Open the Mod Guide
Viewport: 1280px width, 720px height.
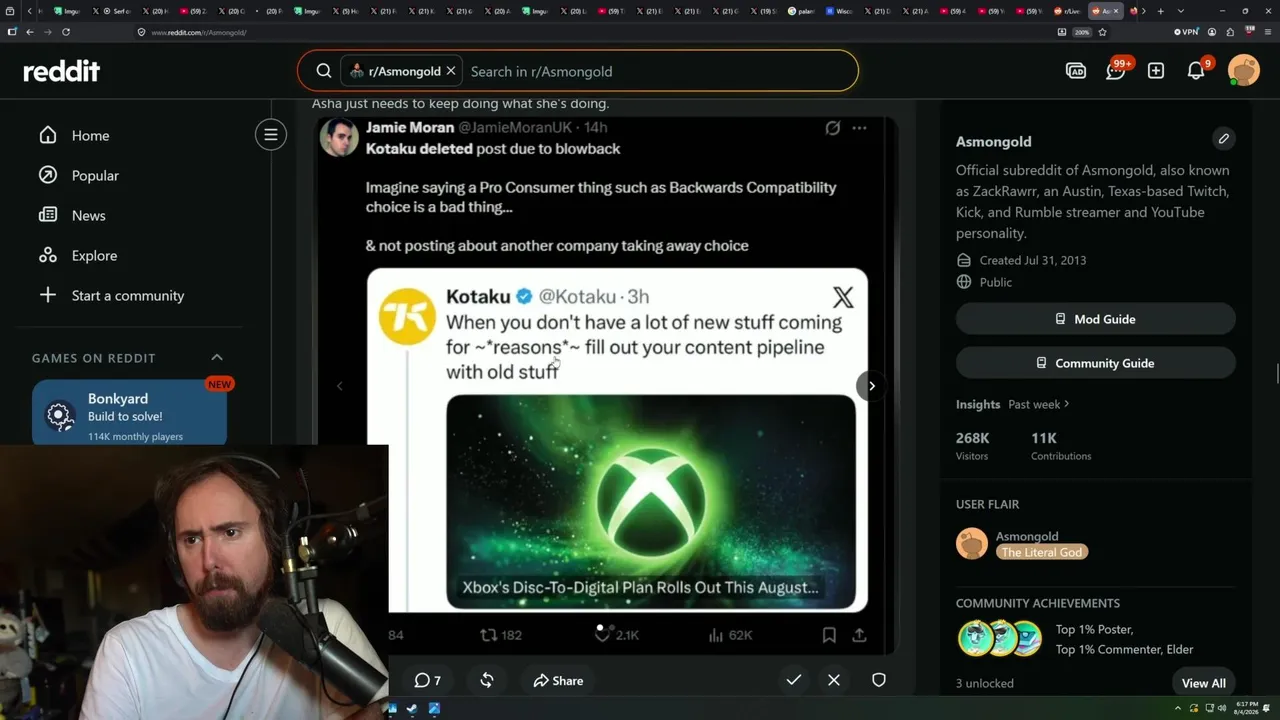pos(1096,319)
